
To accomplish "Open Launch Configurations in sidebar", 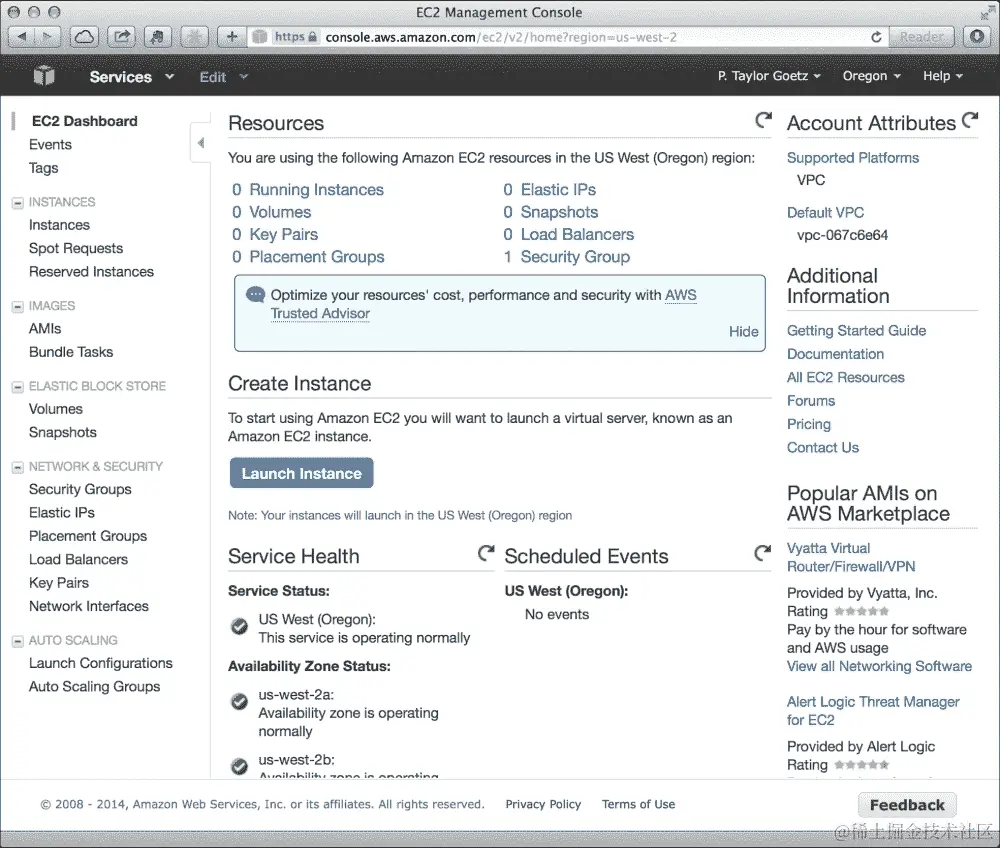I will pos(101,664).
